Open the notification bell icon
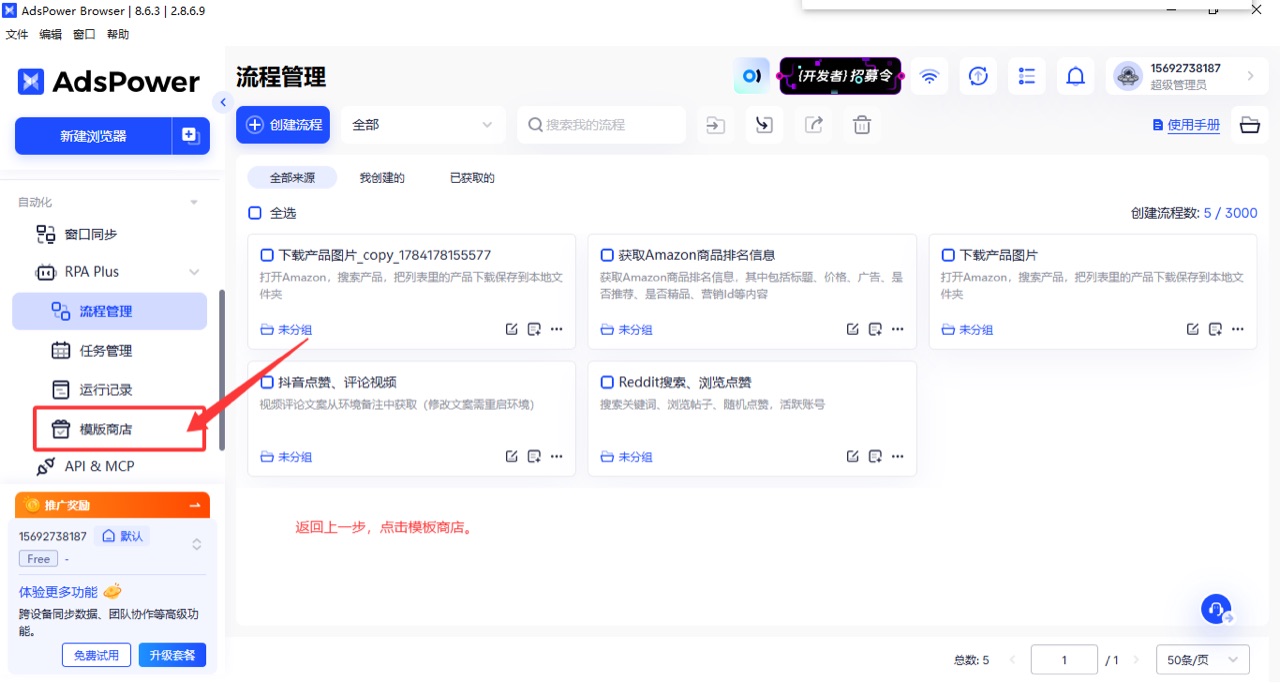 [x=1076, y=76]
